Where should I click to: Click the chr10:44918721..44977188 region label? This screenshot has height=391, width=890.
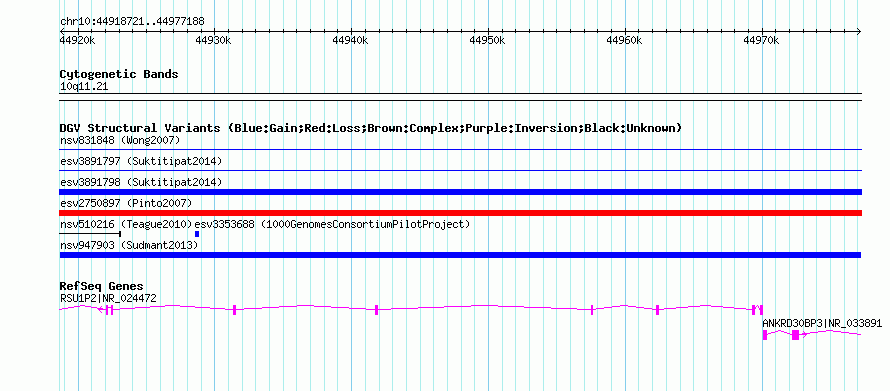click(x=132, y=22)
